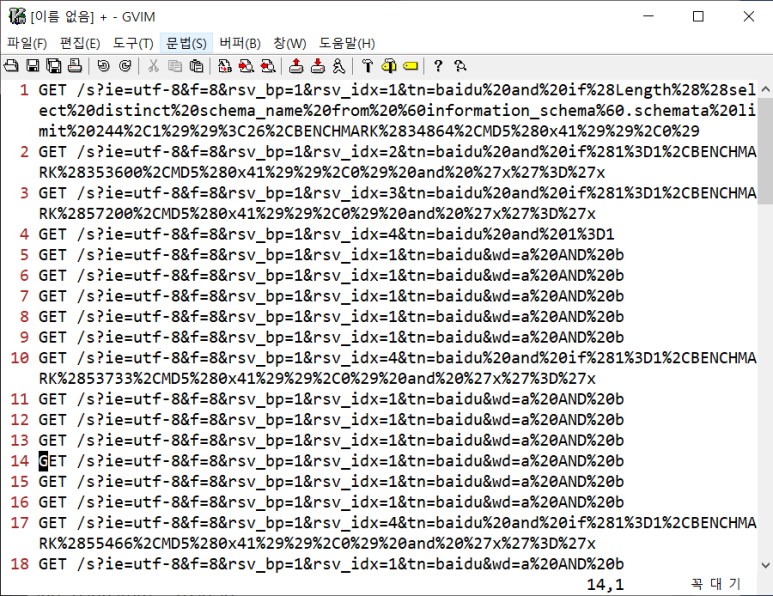Open the 도움말(H) menu
The width and height of the screenshot is (773, 596).
347,43
